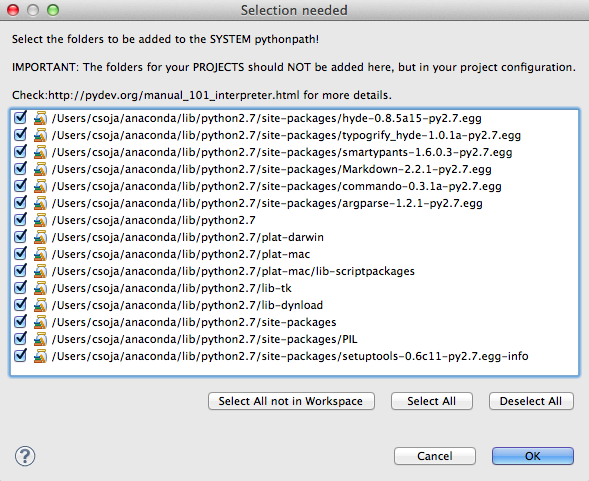This screenshot has width=589, height=481.
Task: Uncheck the lib-dynload folder checkbox
Action: click(x=20, y=305)
